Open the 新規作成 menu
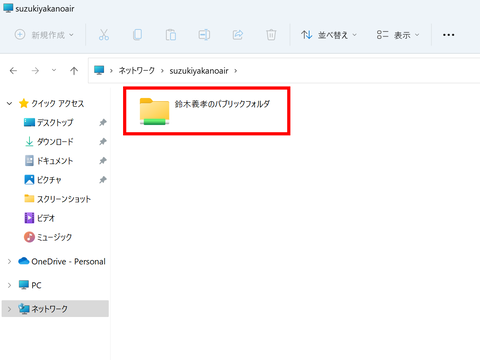The width and height of the screenshot is (480, 360). pyautogui.click(x=44, y=35)
